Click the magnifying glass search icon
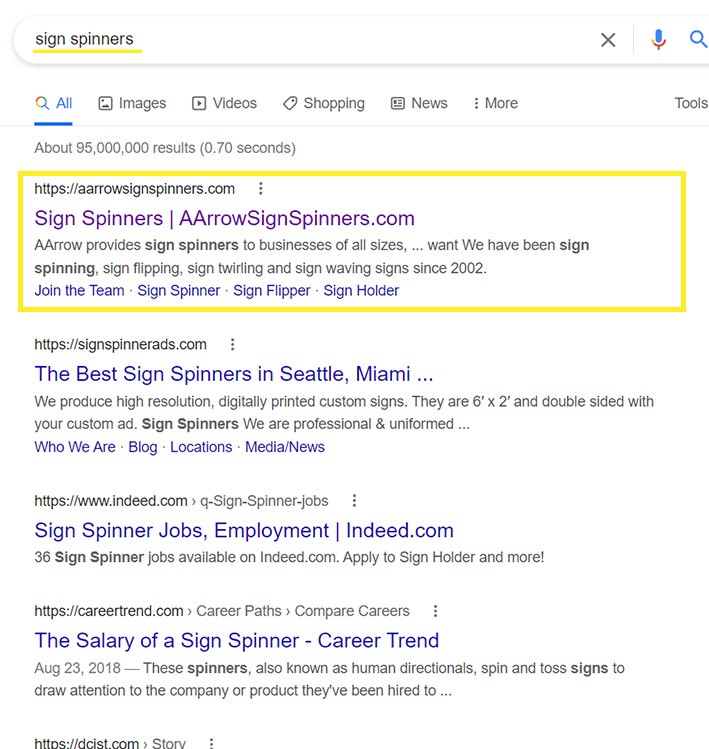 pyautogui.click(x=698, y=40)
